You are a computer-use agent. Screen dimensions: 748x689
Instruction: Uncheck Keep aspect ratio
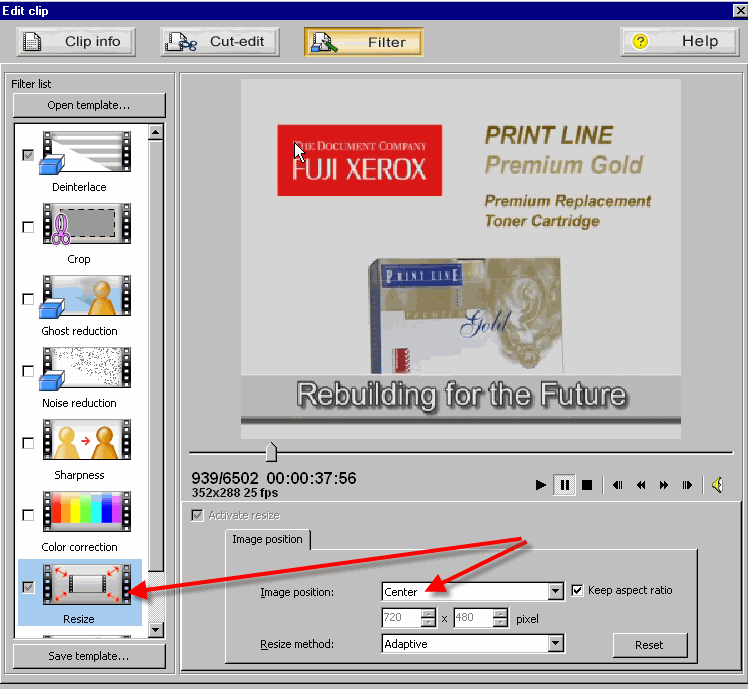[577, 590]
